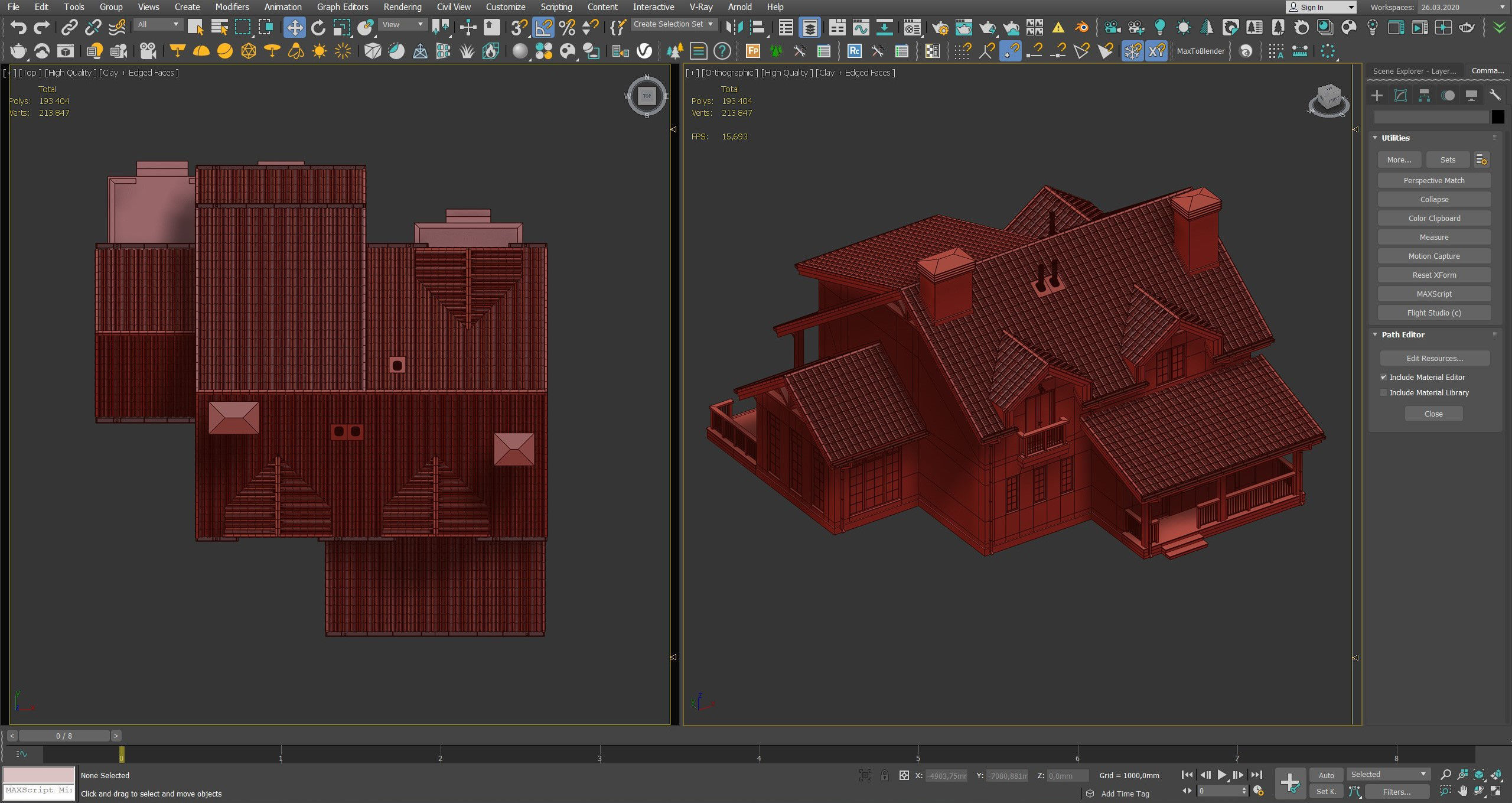
Task: Toggle the Auto key mode button
Action: click(1326, 775)
